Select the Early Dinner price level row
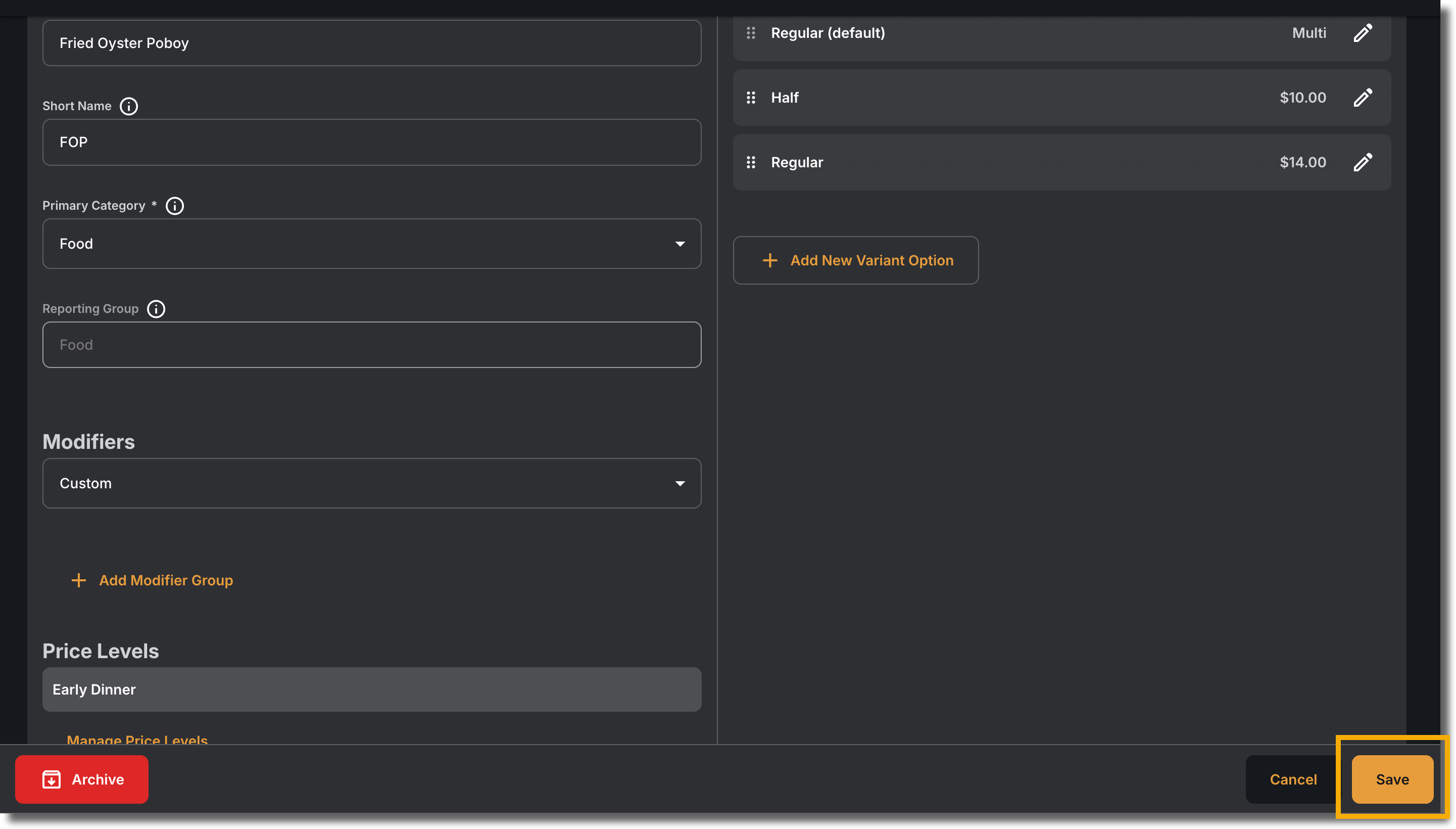 point(371,689)
